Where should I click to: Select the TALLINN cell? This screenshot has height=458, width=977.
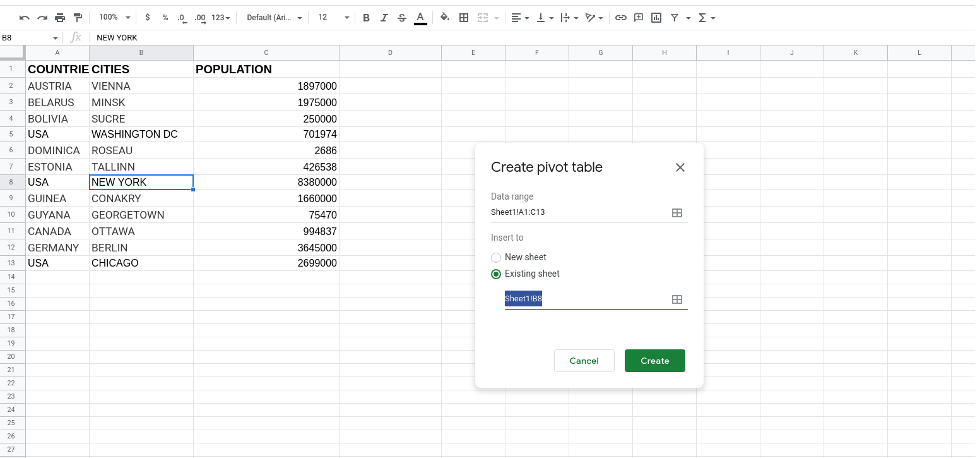pyautogui.click(x=141, y=167)
